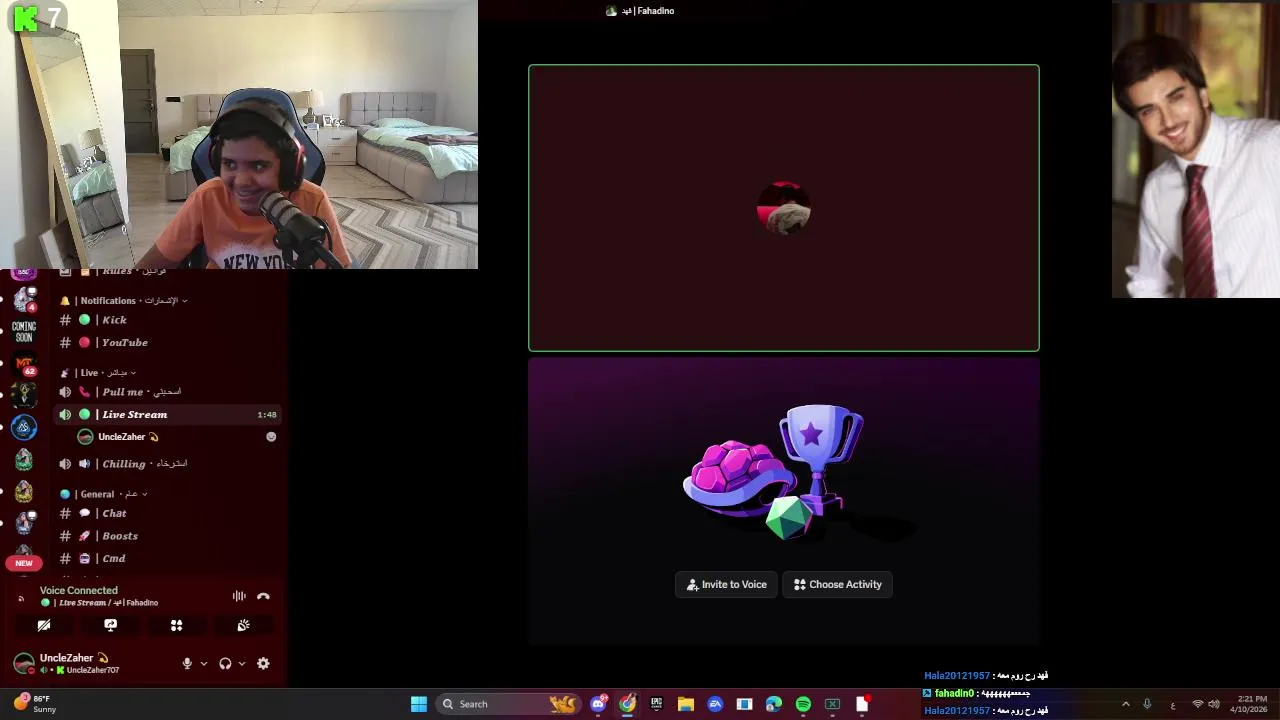Open server icon with red 4 badge
Image resolution: width=1280 pixels, height=720 pixels.
click(24, 298)
